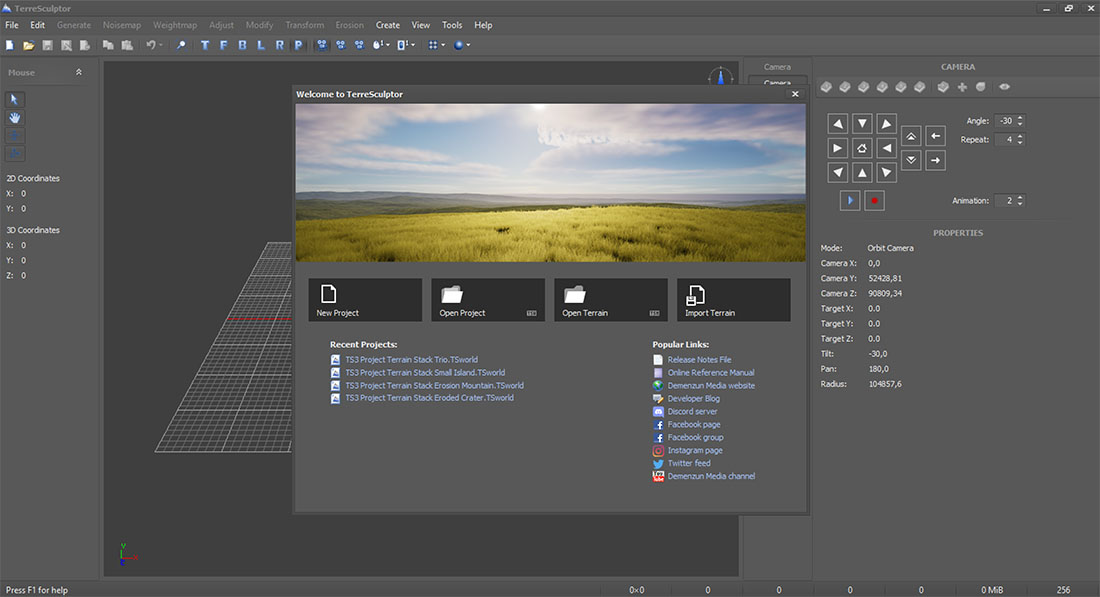This screenshot has height=597, width=1100.
Task: Open the undo history dropdown arrow
Action: pyautogui.click(x=161, y=45)
